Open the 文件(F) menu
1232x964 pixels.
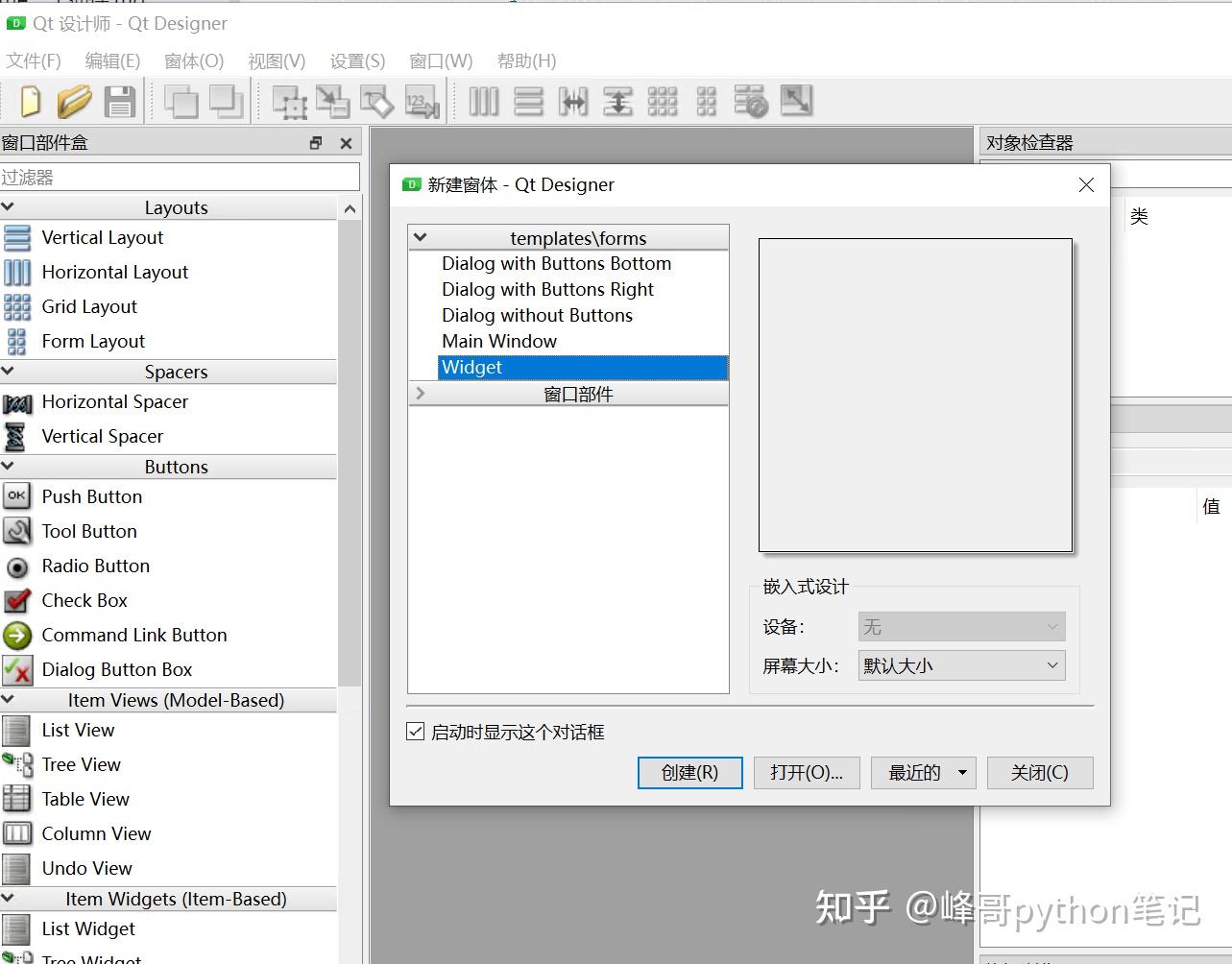tap(34, 60)
